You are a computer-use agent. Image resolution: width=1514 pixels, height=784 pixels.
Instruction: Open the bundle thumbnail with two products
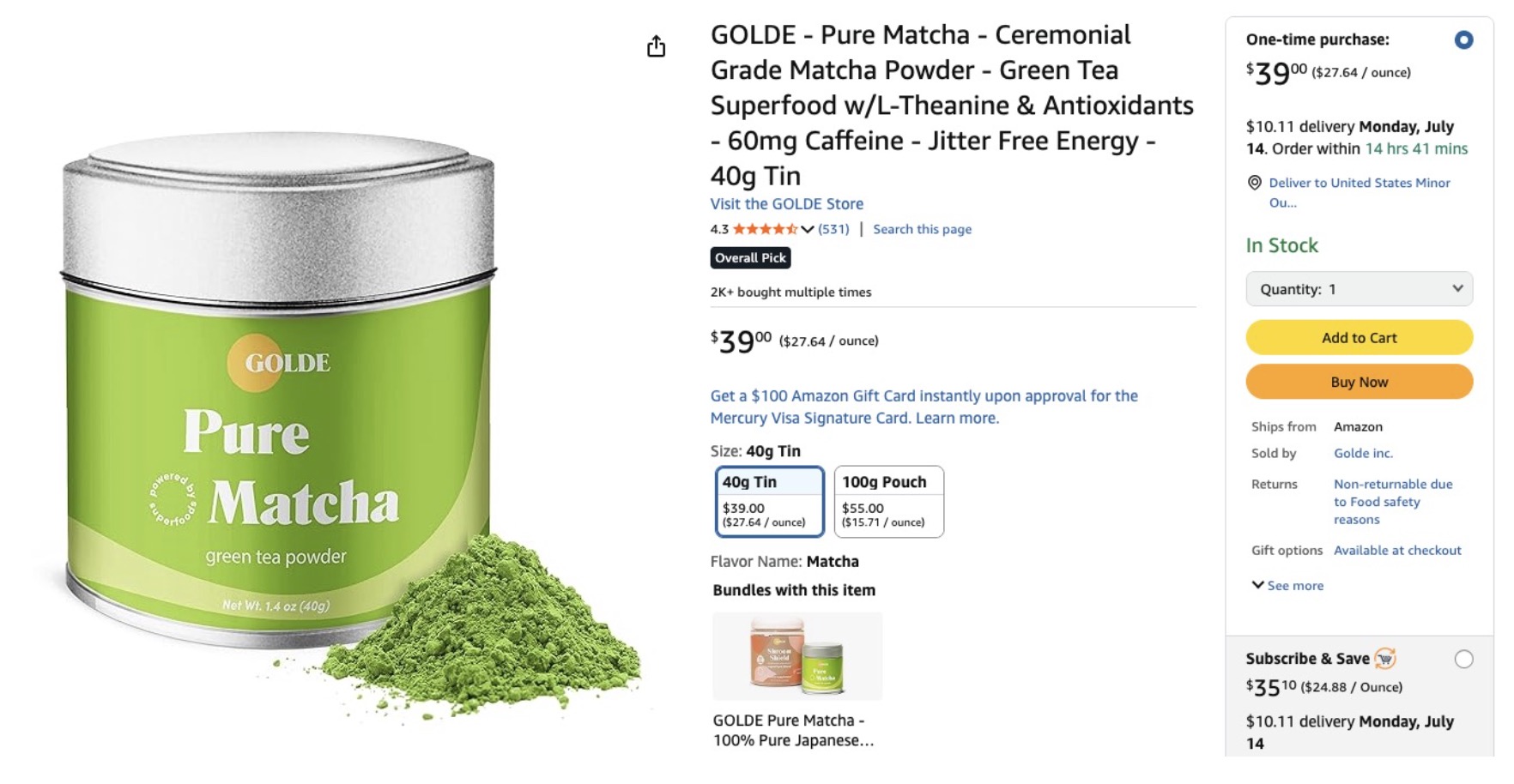tap(797, 656)
